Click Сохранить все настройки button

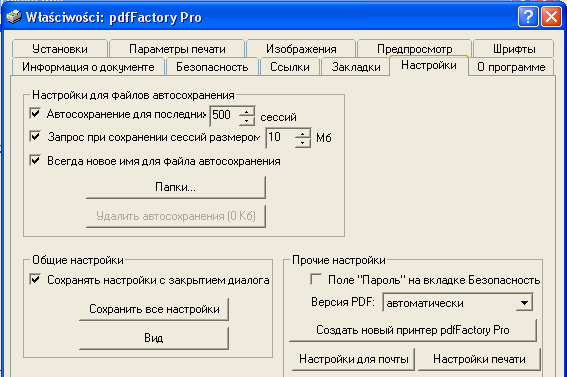tap(154, 309)
